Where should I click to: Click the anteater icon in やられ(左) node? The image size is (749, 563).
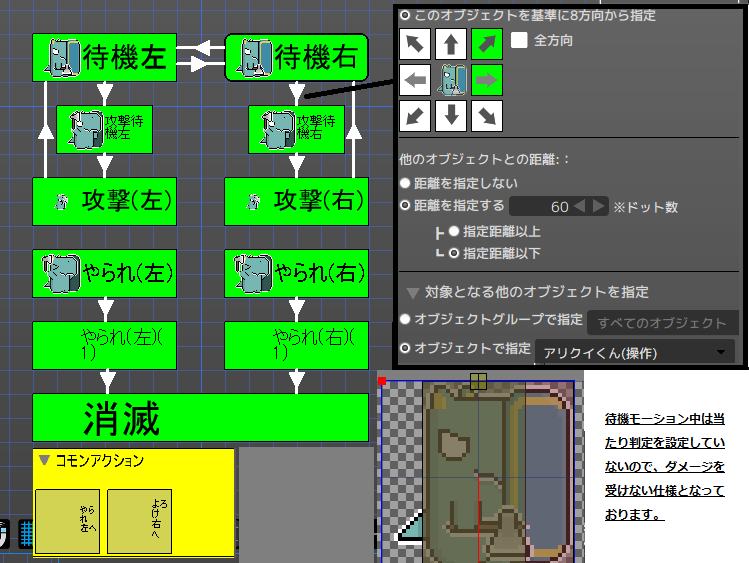click(x=61, y=274)
